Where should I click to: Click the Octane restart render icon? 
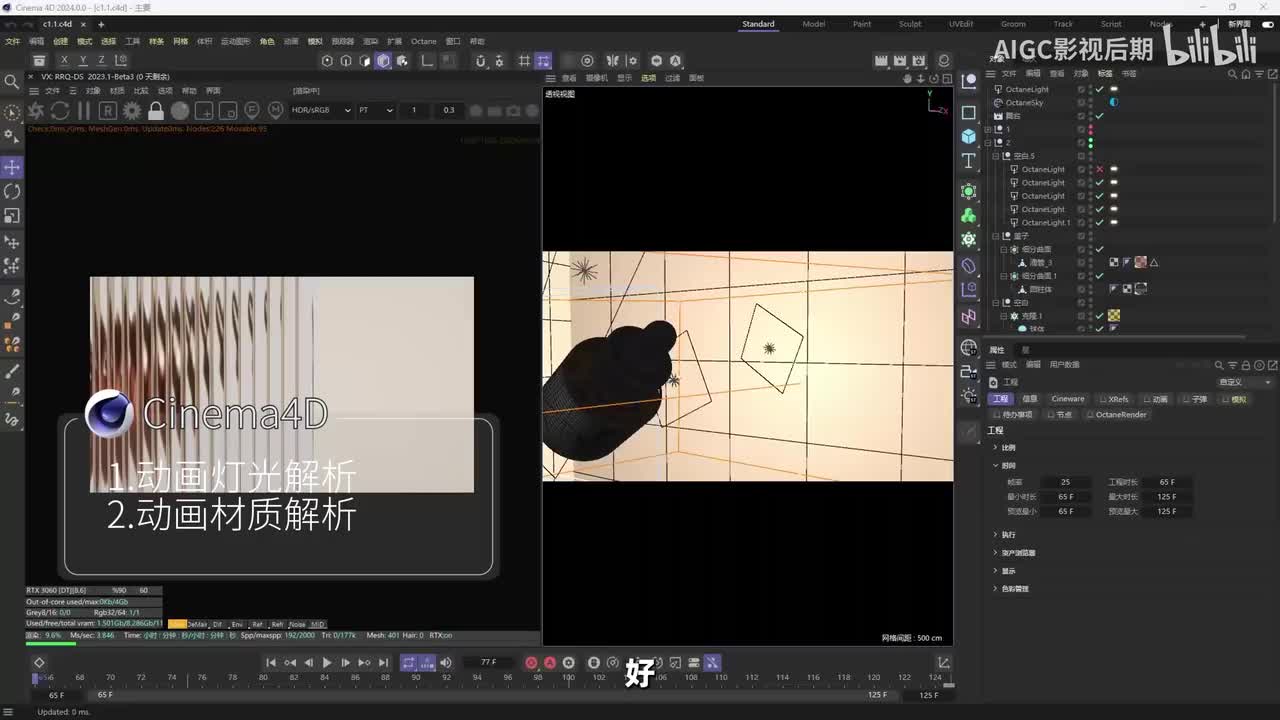60,110
